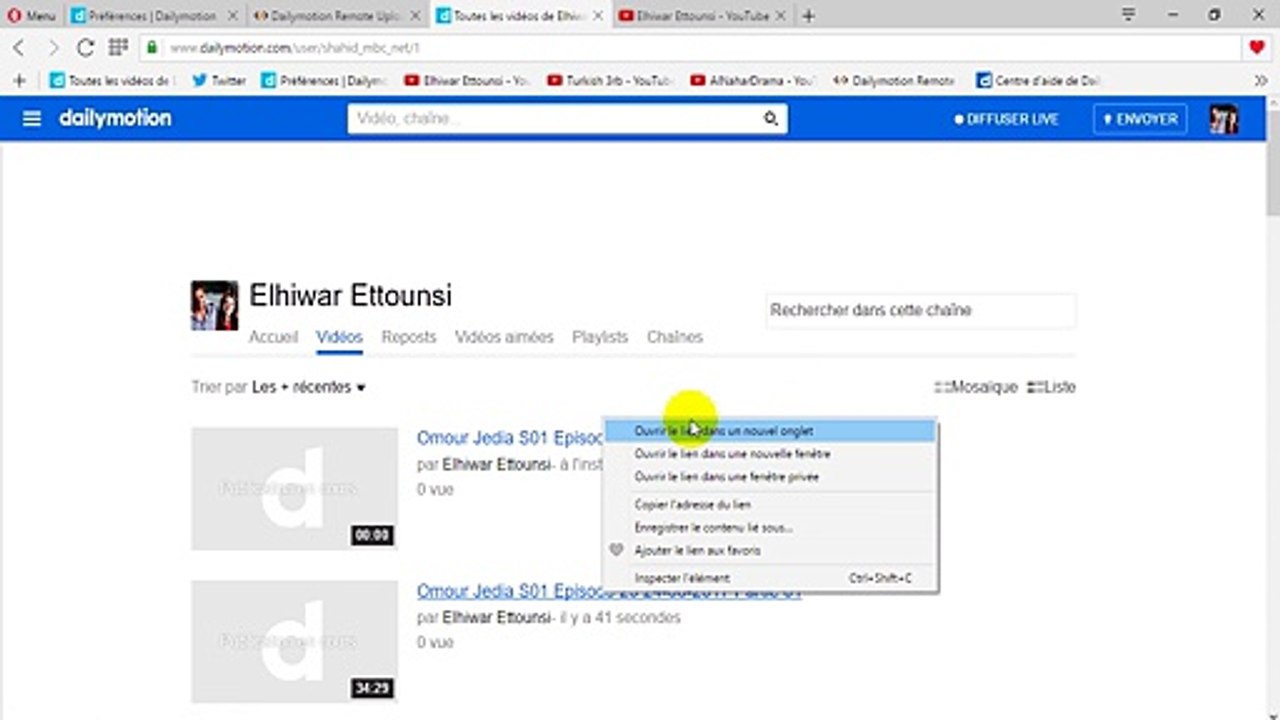Image resolution: width=1280 pixels, height=720 pixels.
Task: Open the tab menu icon in title bar
Action: tap(1128, 15)
